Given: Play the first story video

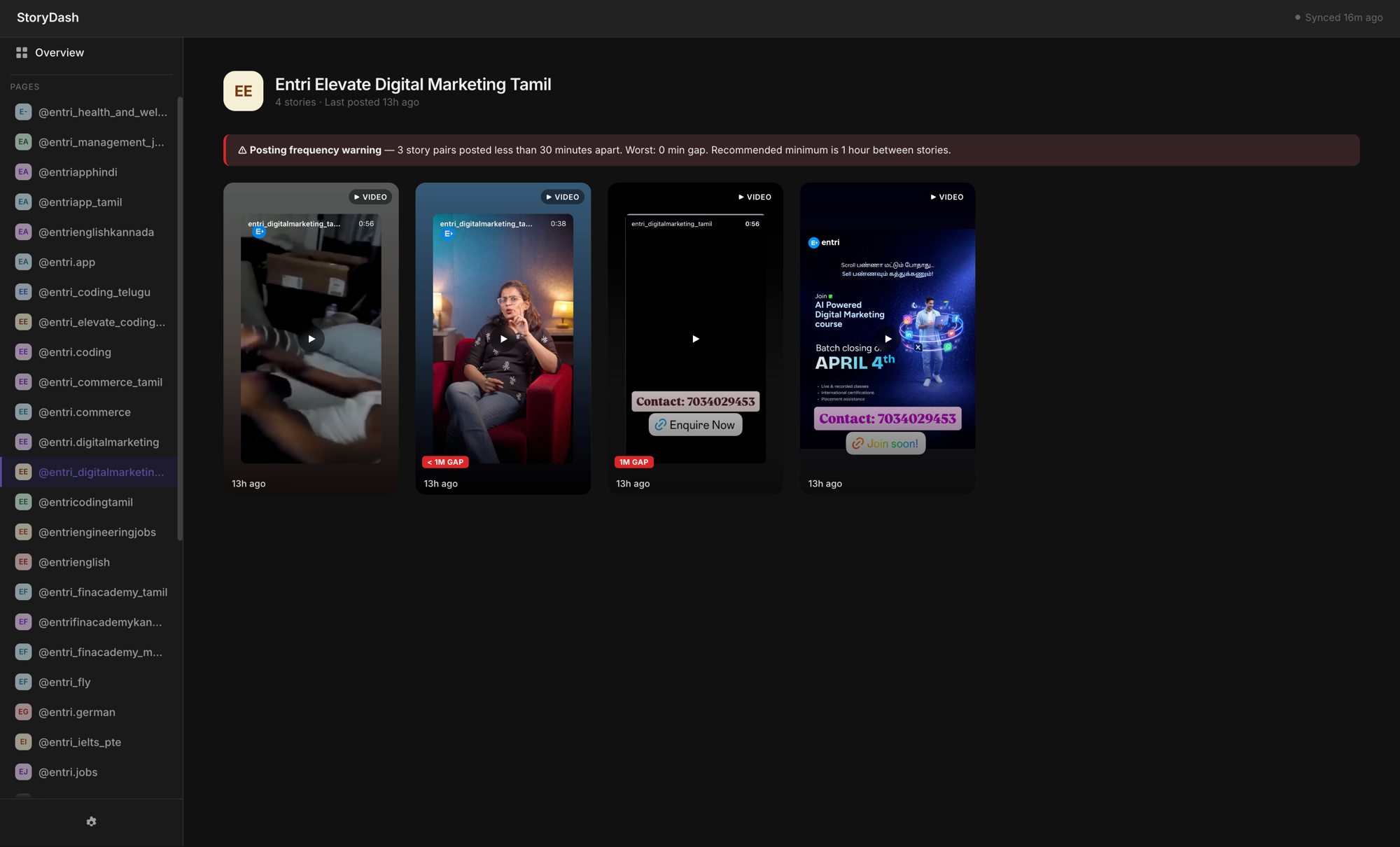Looking at the screenshot, I should pos(311,339).
